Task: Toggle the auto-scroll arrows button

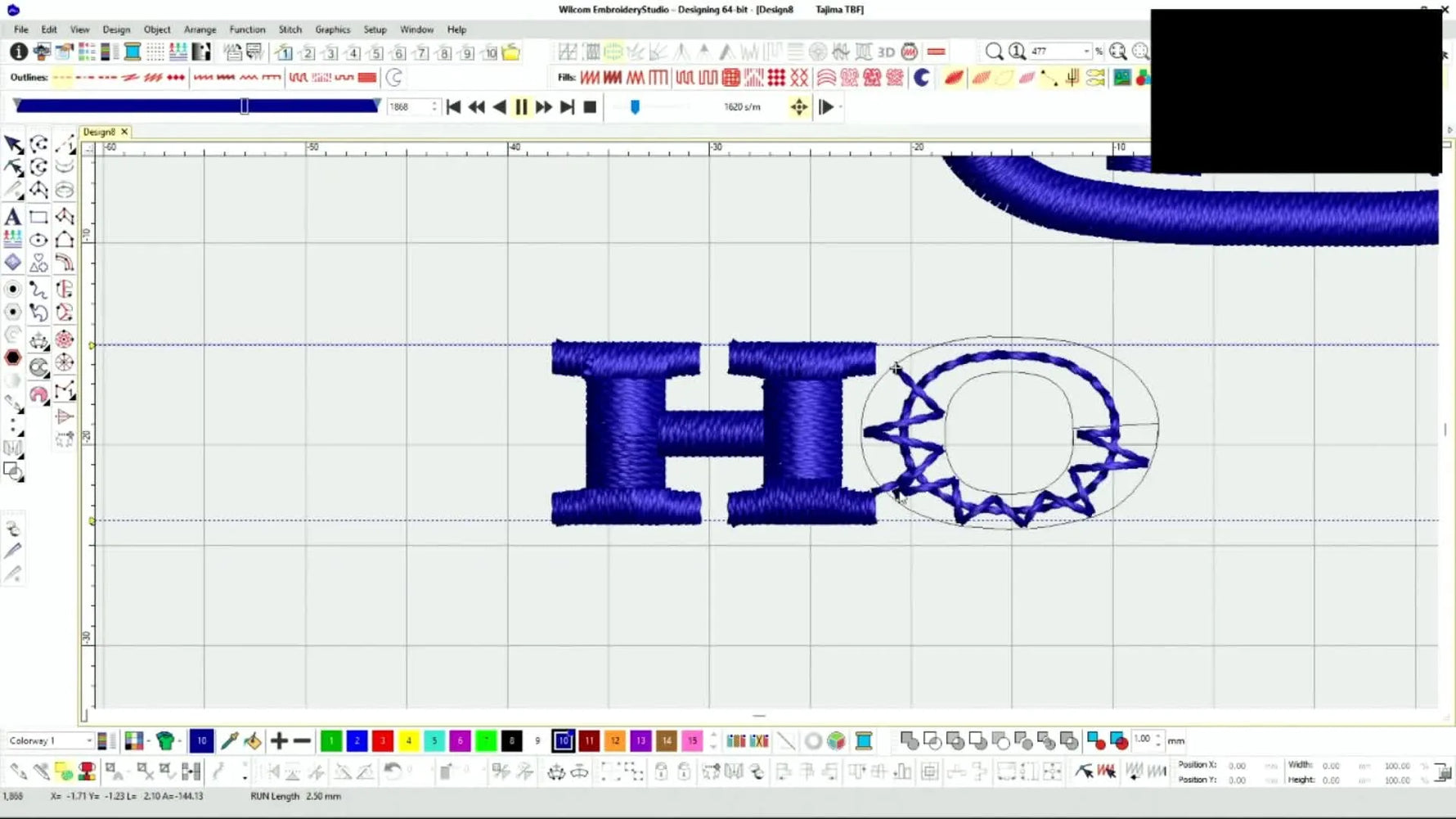Action: pyautogui.click(x=799, y=107)
